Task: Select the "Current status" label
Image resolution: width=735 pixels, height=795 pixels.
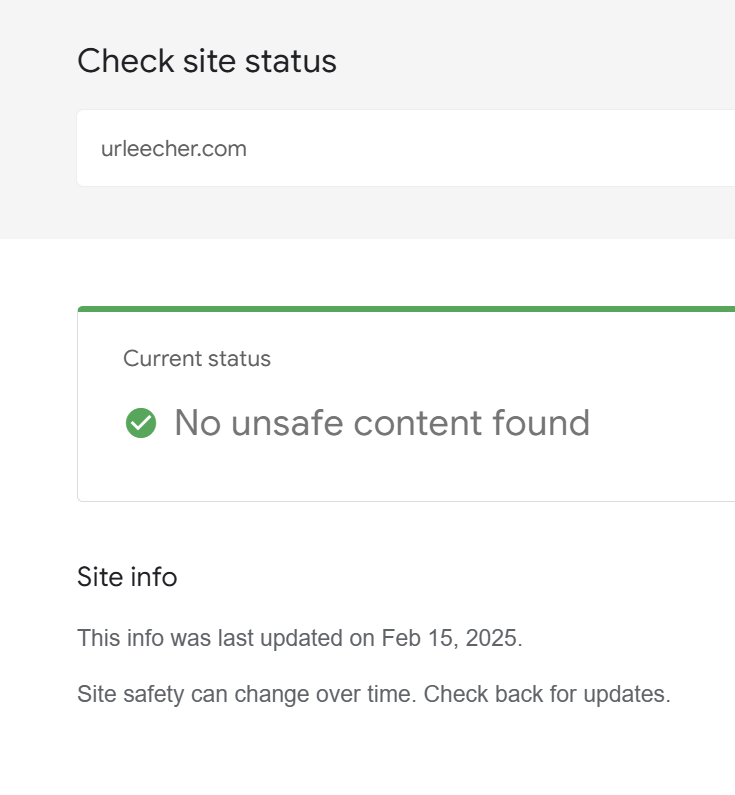Action: coord(197,359)
